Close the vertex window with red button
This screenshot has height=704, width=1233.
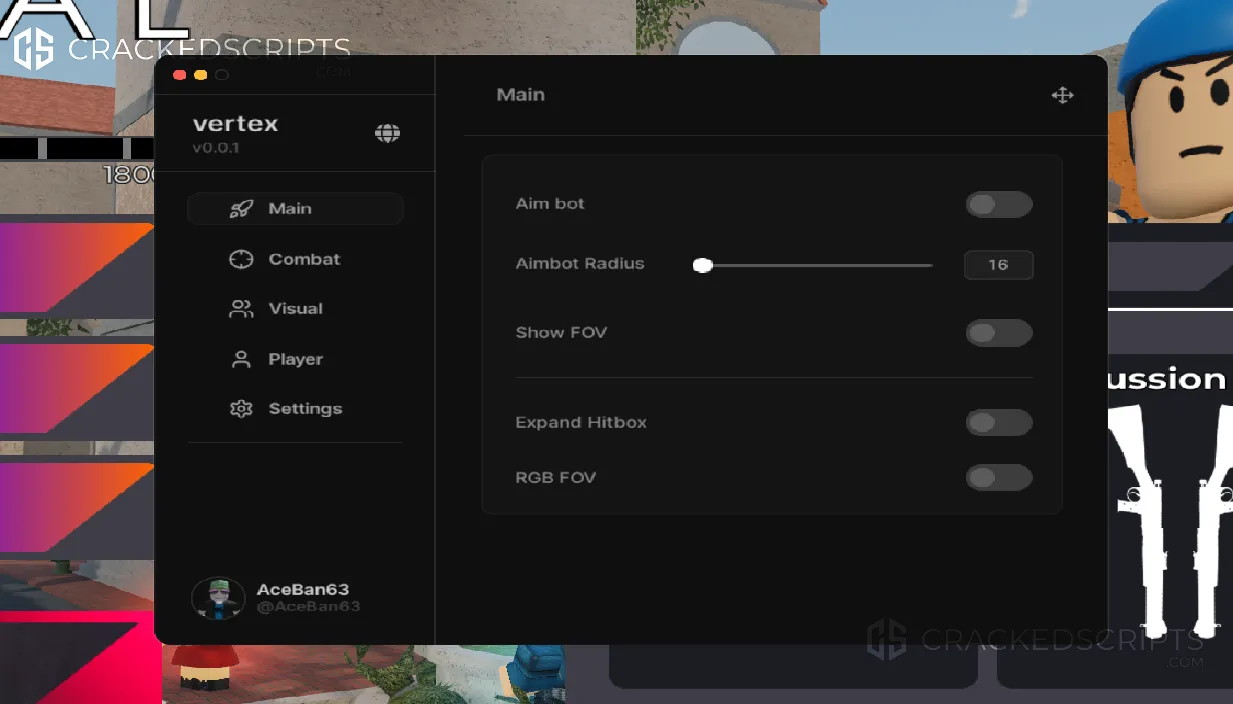click(x=180, y=75)
